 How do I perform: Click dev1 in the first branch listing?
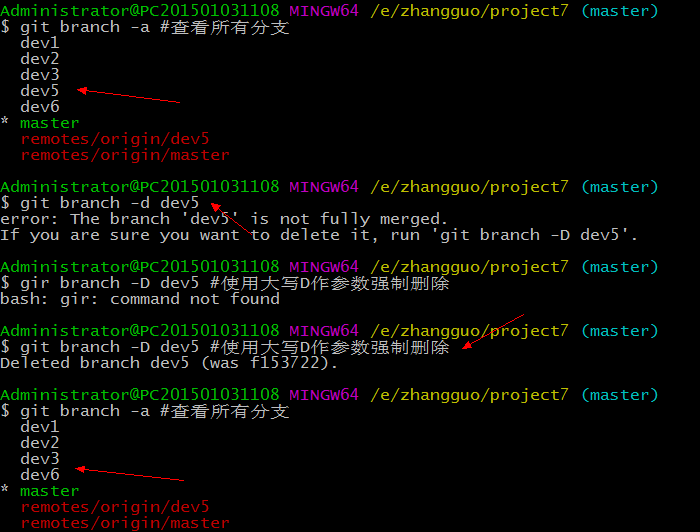coord(39,43)
